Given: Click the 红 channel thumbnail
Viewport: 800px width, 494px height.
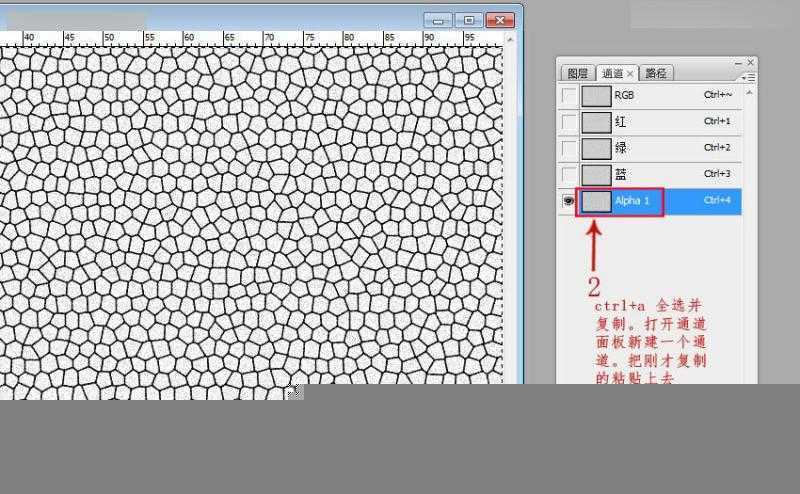Looking at the screenshot, I should tap(596, 122).
